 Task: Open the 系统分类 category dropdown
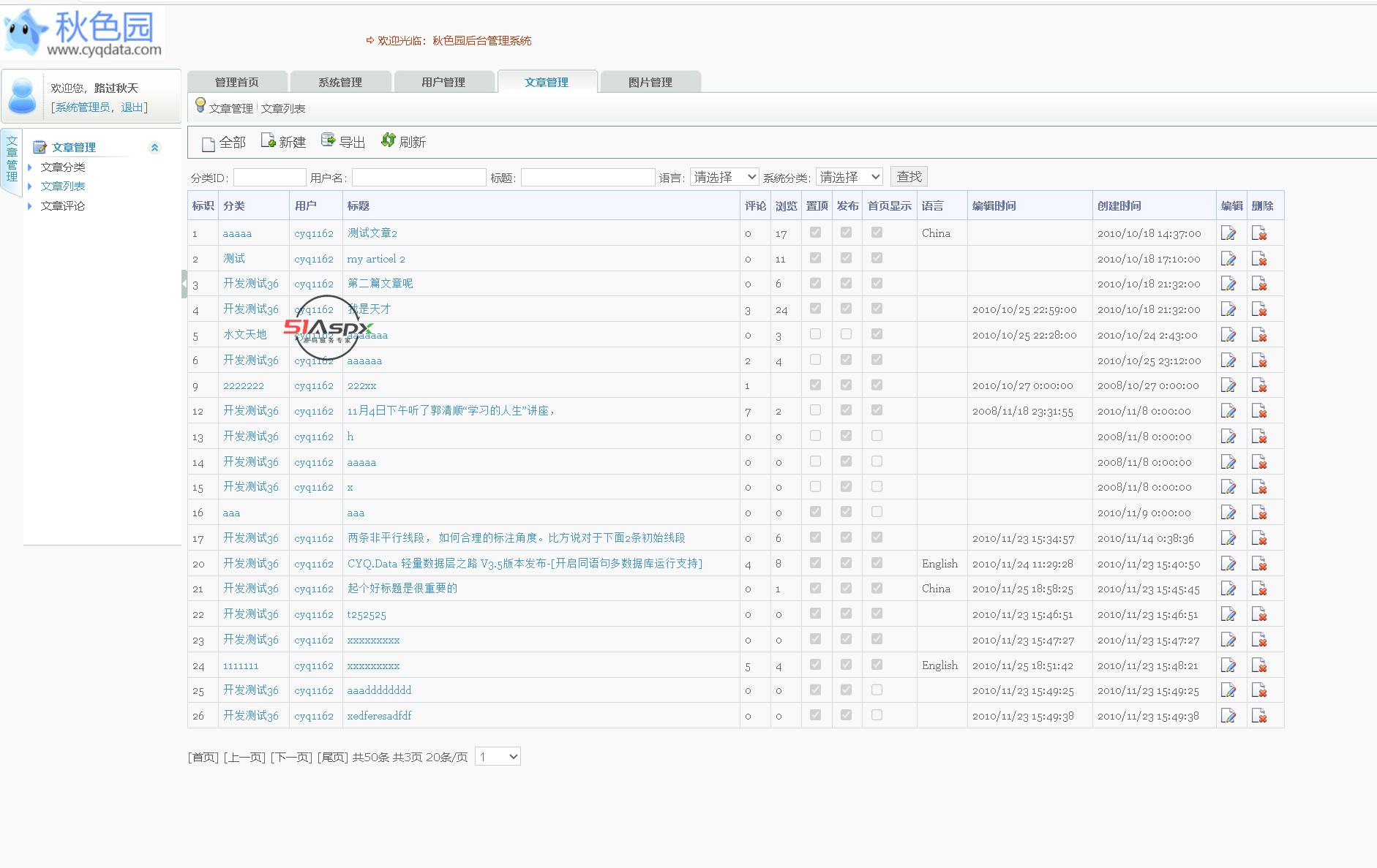pos(849,177)
